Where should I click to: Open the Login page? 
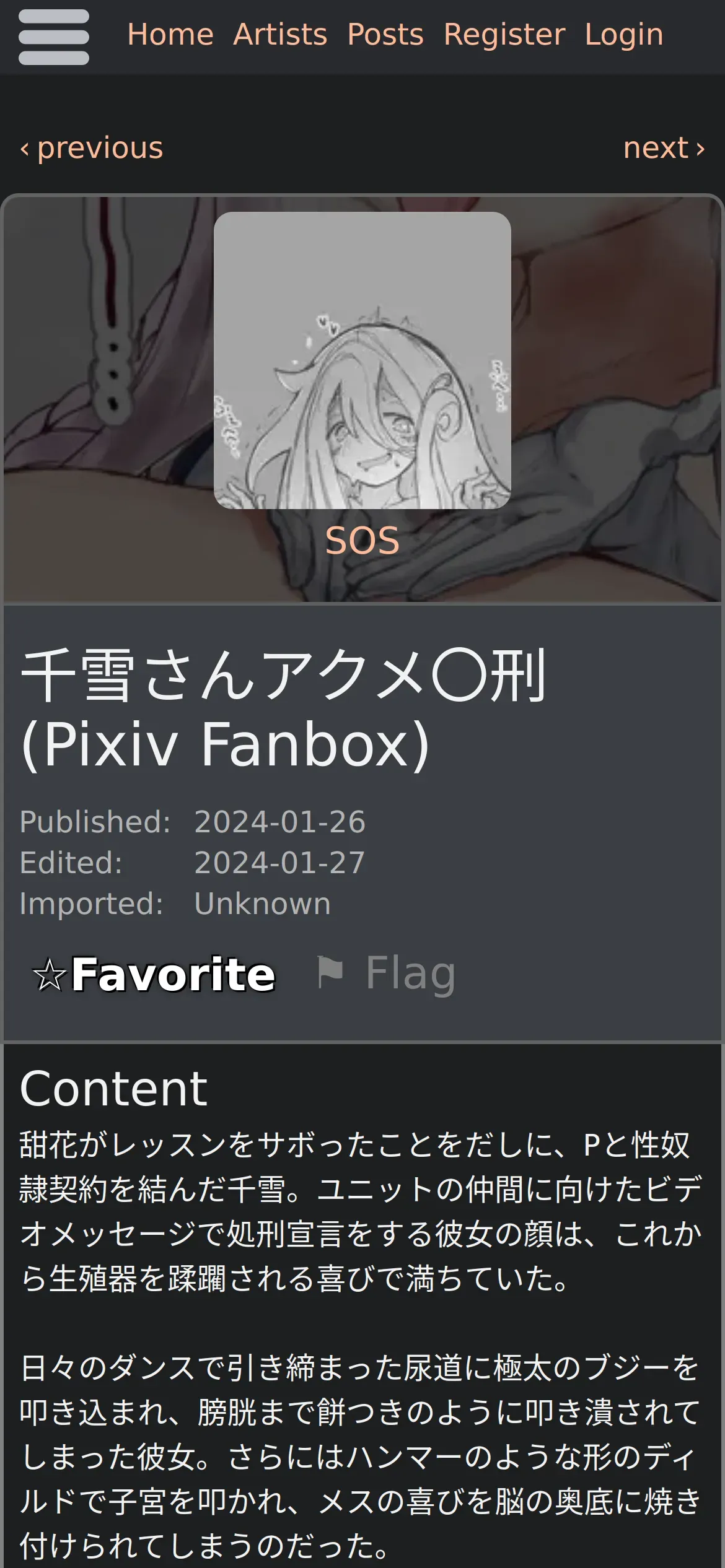(624, 35)
